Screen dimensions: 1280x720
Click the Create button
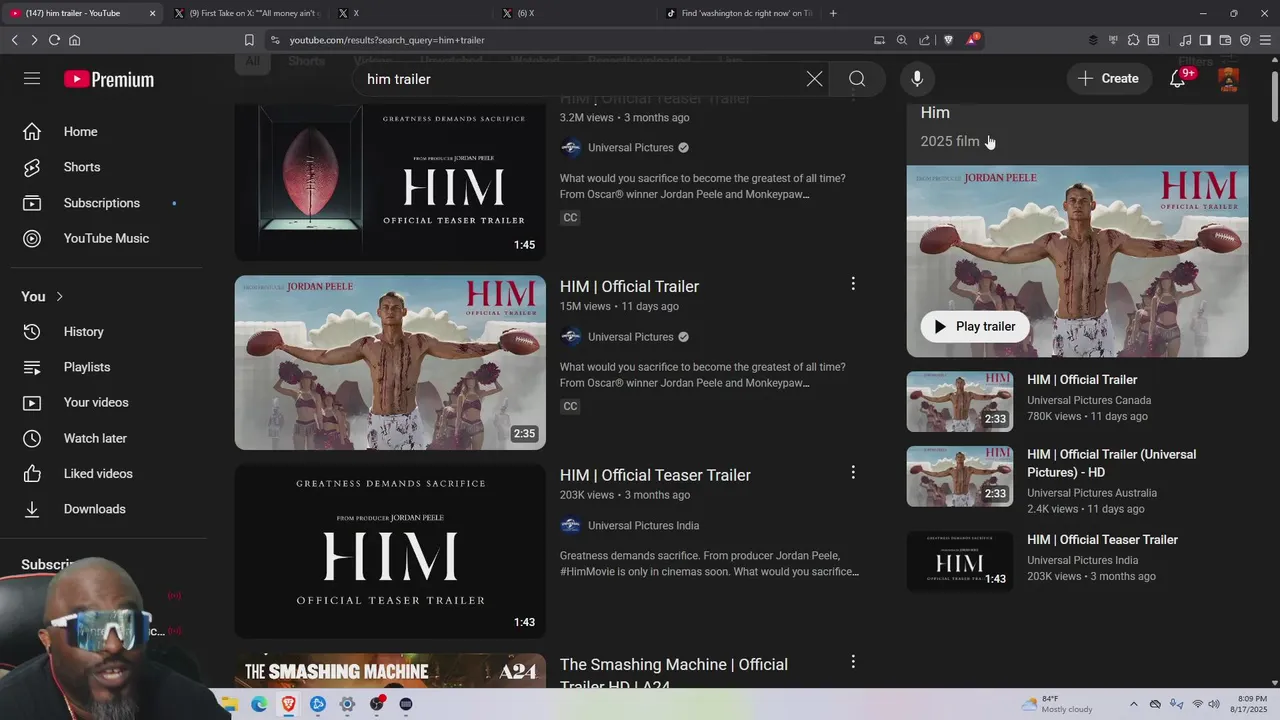[x=1108, y=79]
